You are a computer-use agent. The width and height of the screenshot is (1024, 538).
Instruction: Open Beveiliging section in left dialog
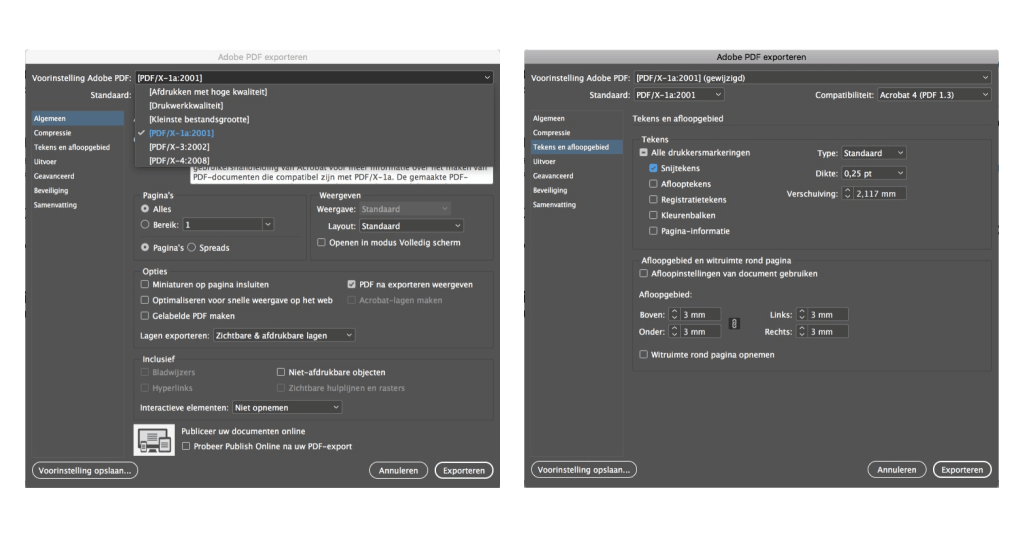pos(51,191)
